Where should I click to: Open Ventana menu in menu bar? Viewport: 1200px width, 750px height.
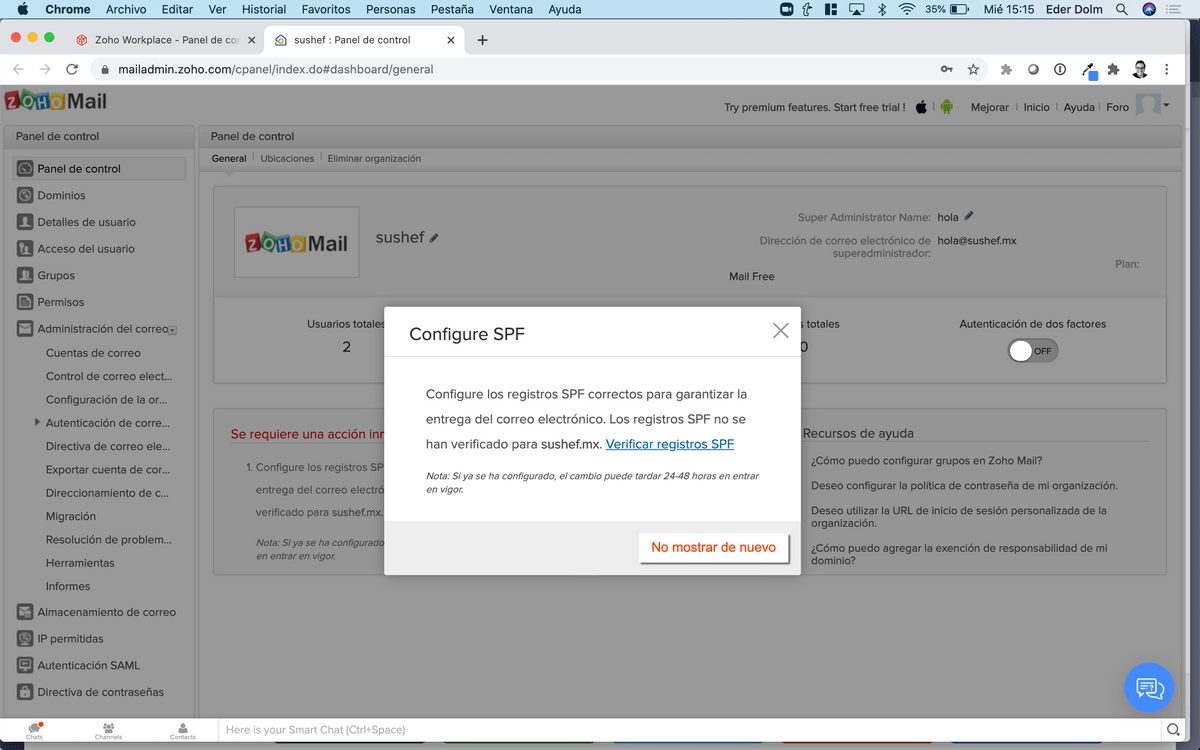[511, 9]
